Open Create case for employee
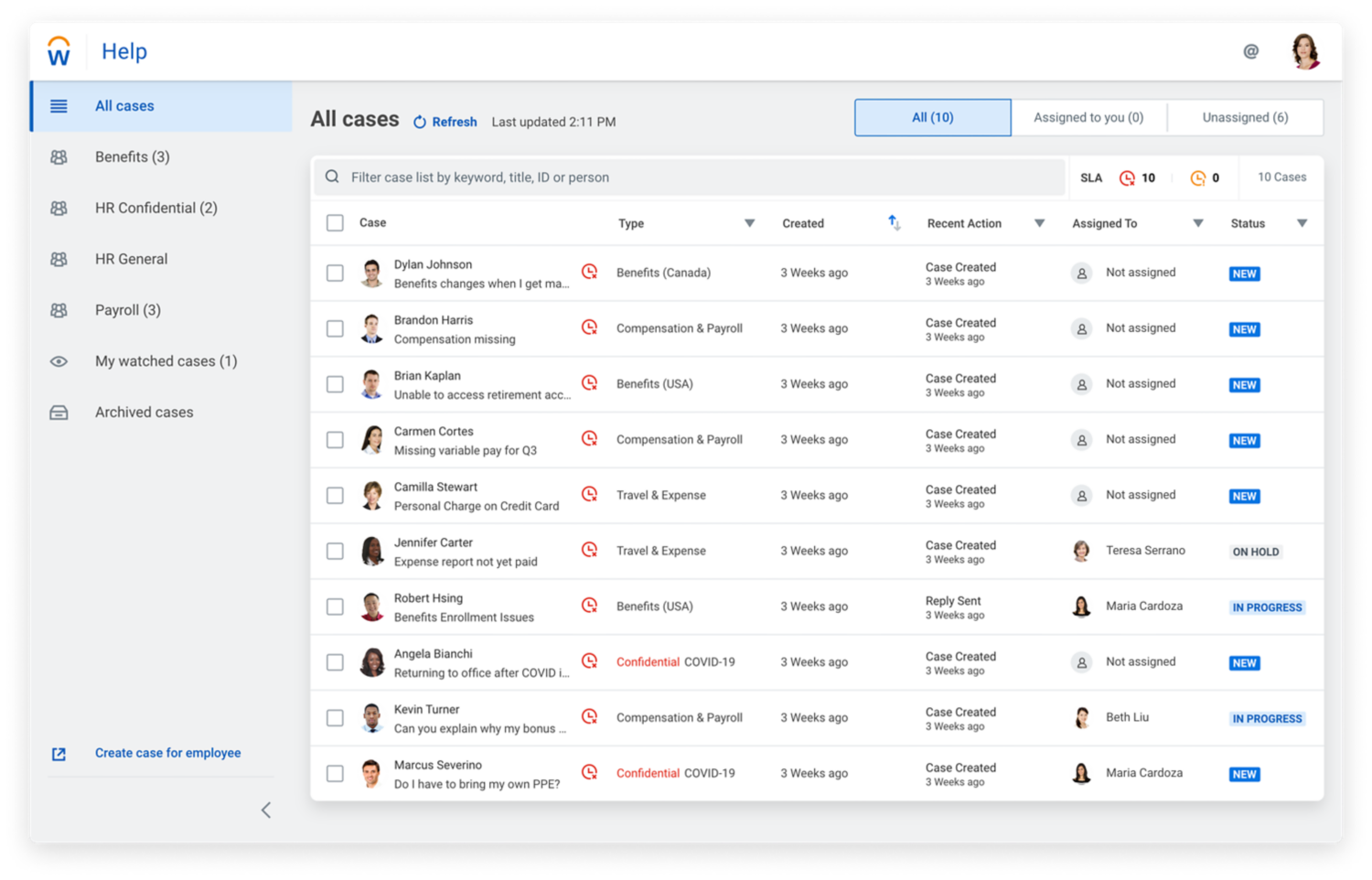 pos(167,753)
